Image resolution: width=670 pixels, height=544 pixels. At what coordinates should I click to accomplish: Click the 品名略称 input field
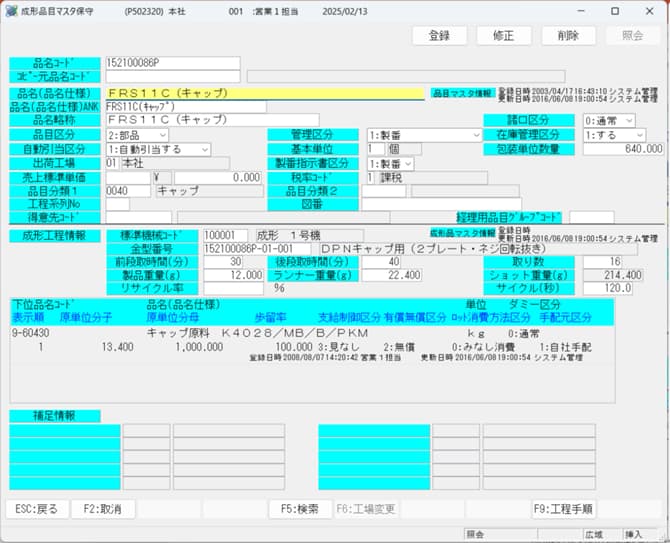click(x=212, y=120)
